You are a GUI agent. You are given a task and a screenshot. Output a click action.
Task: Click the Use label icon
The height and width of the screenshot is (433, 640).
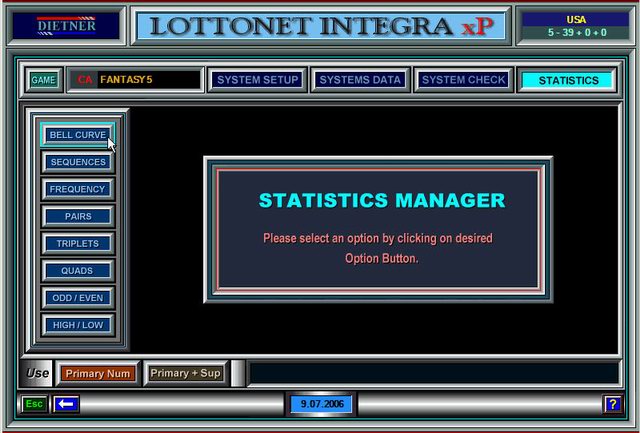point(38,373)
